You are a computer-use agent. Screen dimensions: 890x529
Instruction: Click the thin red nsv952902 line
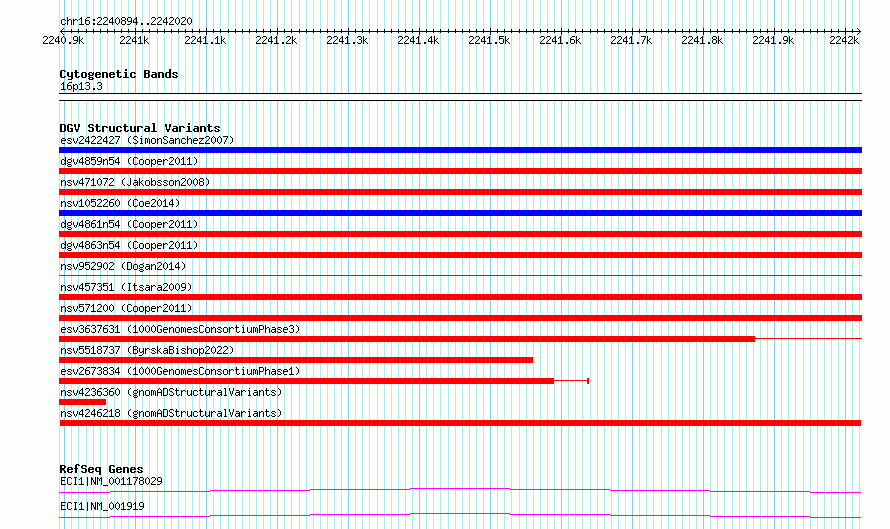460,276
